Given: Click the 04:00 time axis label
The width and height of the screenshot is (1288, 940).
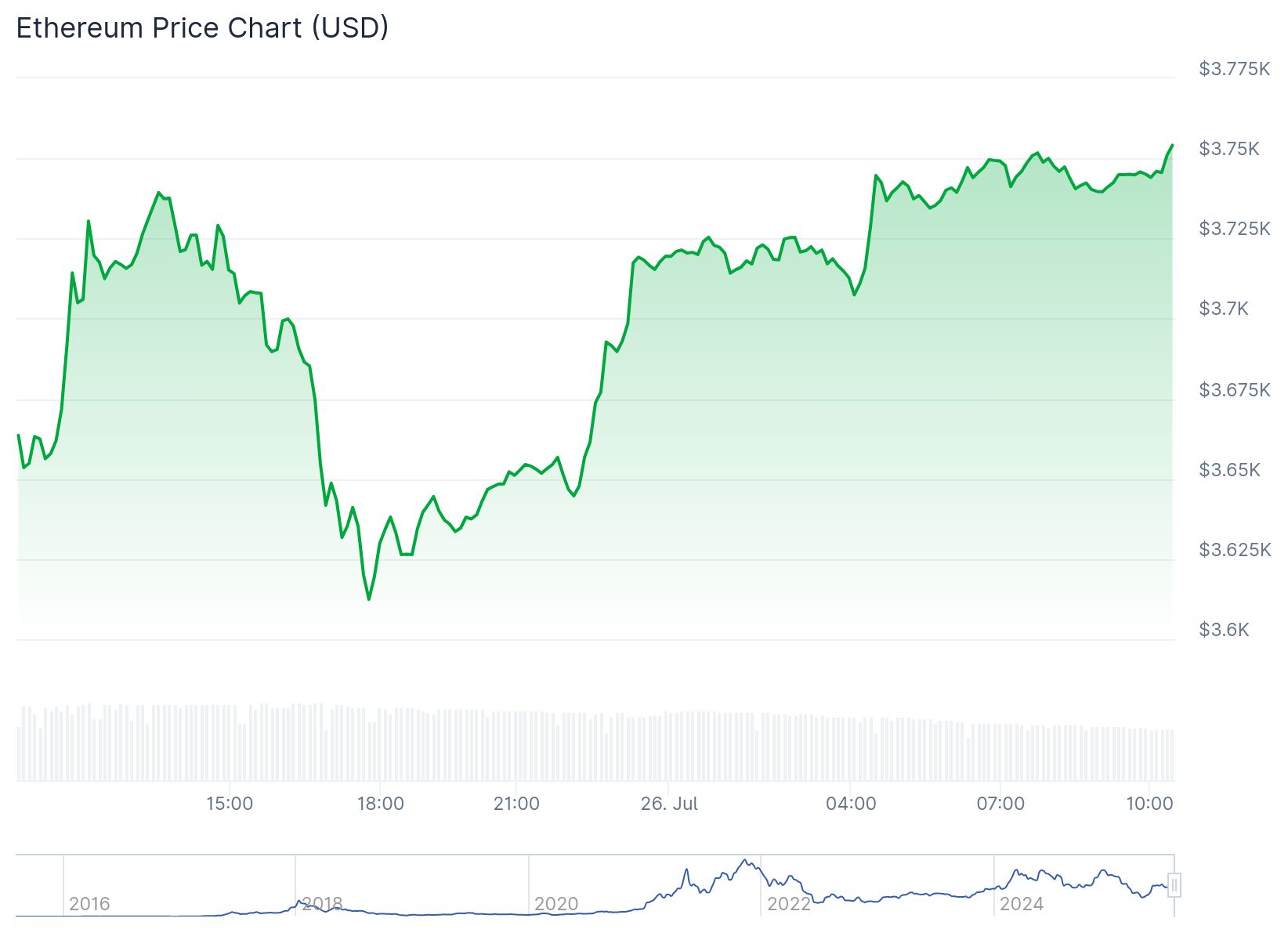Looking at the screenshot, I should pyautogui.click(x=851, y=804).
